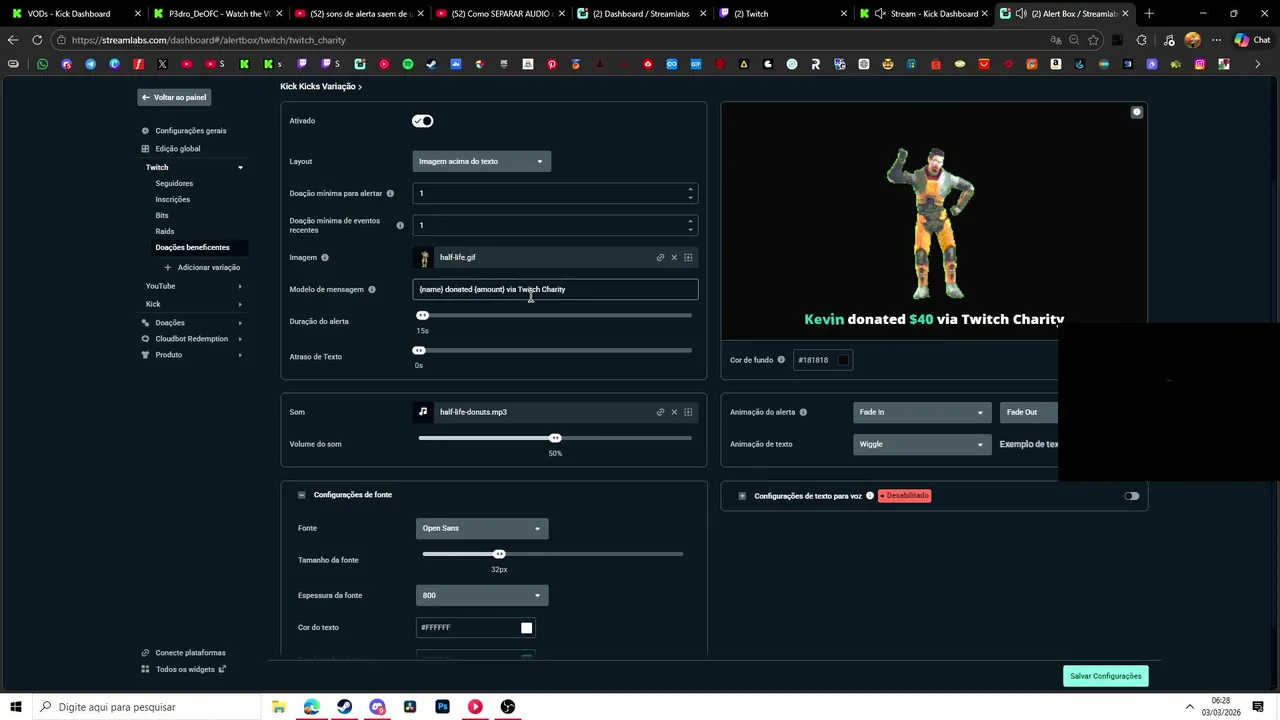Image resolution: width=1280 pixels, height=720 pixels.
Task: Open the Spotify bookmark icon
Action: click(x=408, y=64)
